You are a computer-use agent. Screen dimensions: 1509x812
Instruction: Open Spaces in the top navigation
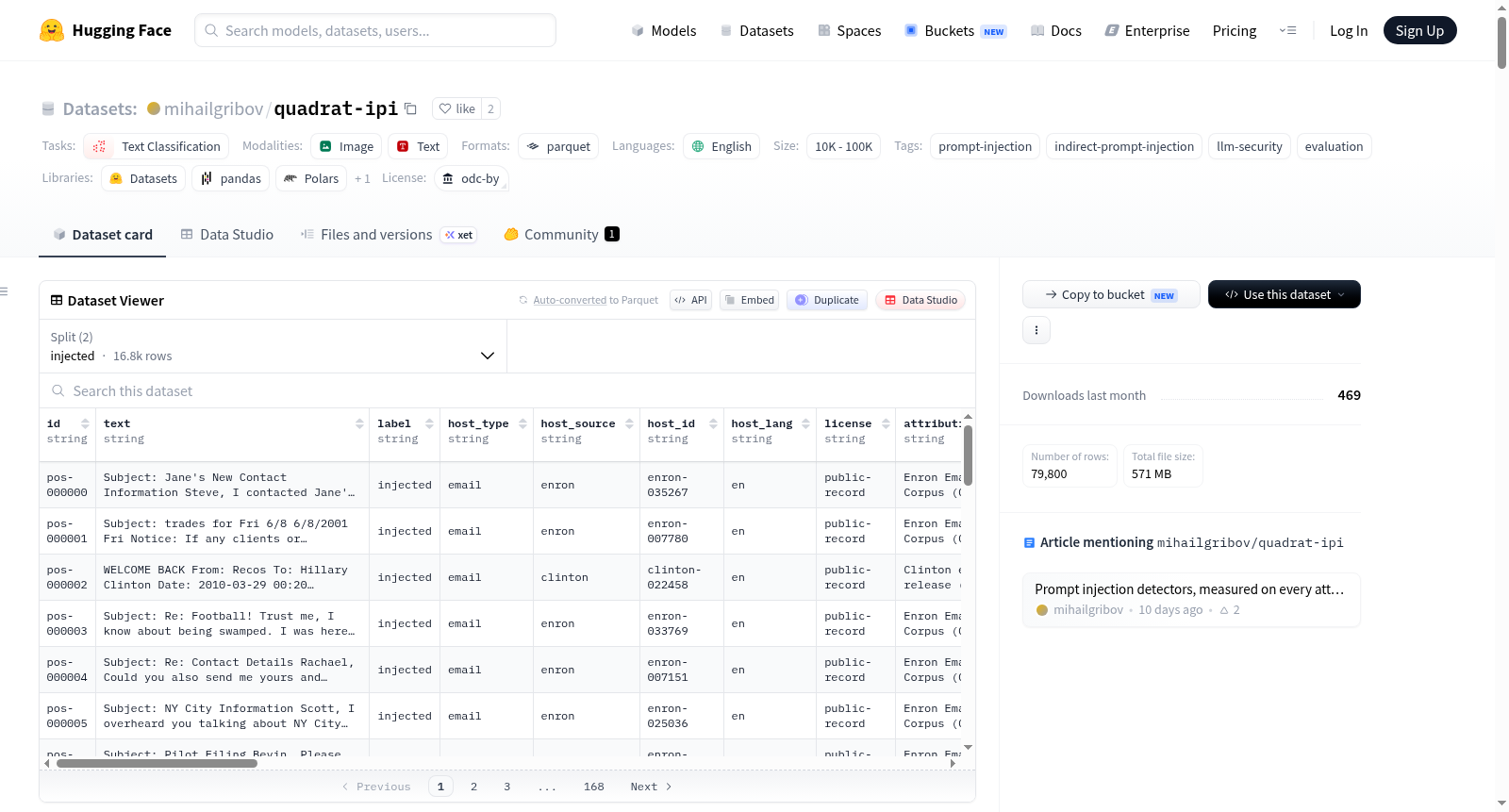click(849, 30)
